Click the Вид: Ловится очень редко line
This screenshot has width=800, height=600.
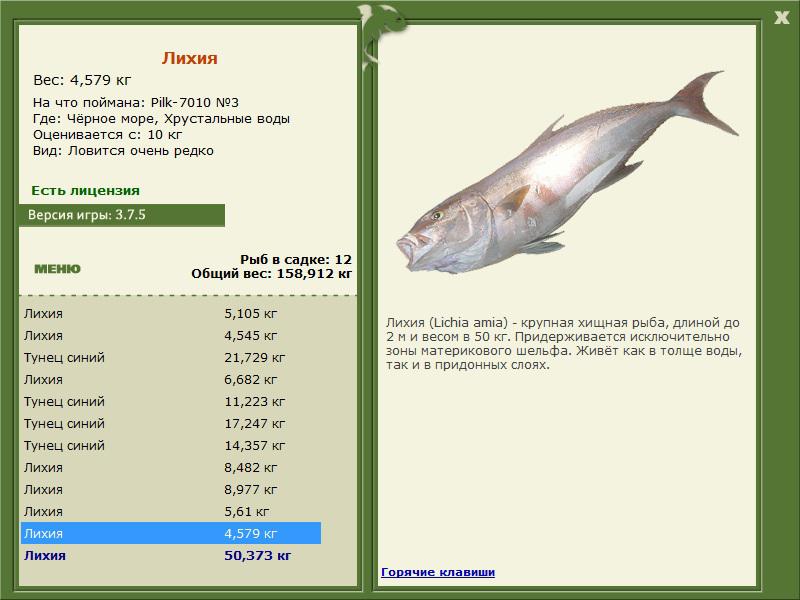pos(123,151)
